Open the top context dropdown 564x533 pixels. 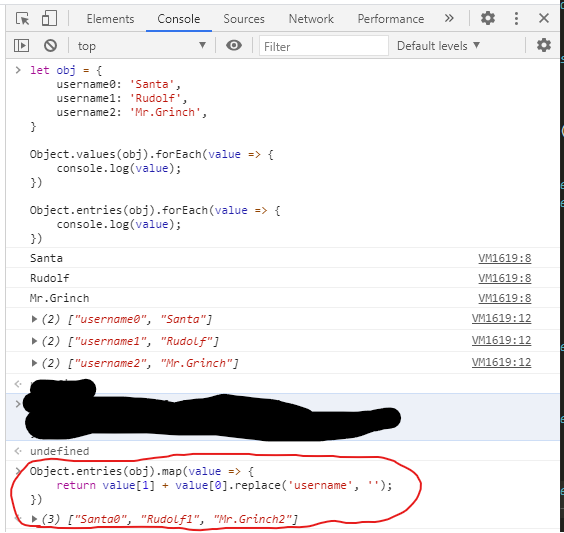[x=142, y=46]
